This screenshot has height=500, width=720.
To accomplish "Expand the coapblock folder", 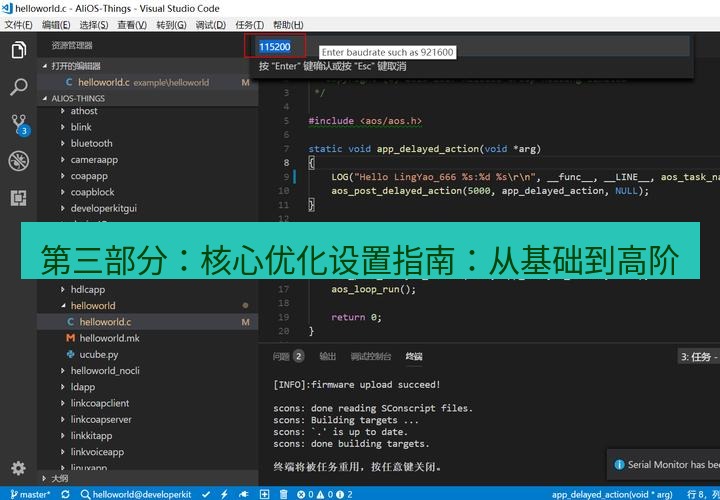I will click(92, 192).
